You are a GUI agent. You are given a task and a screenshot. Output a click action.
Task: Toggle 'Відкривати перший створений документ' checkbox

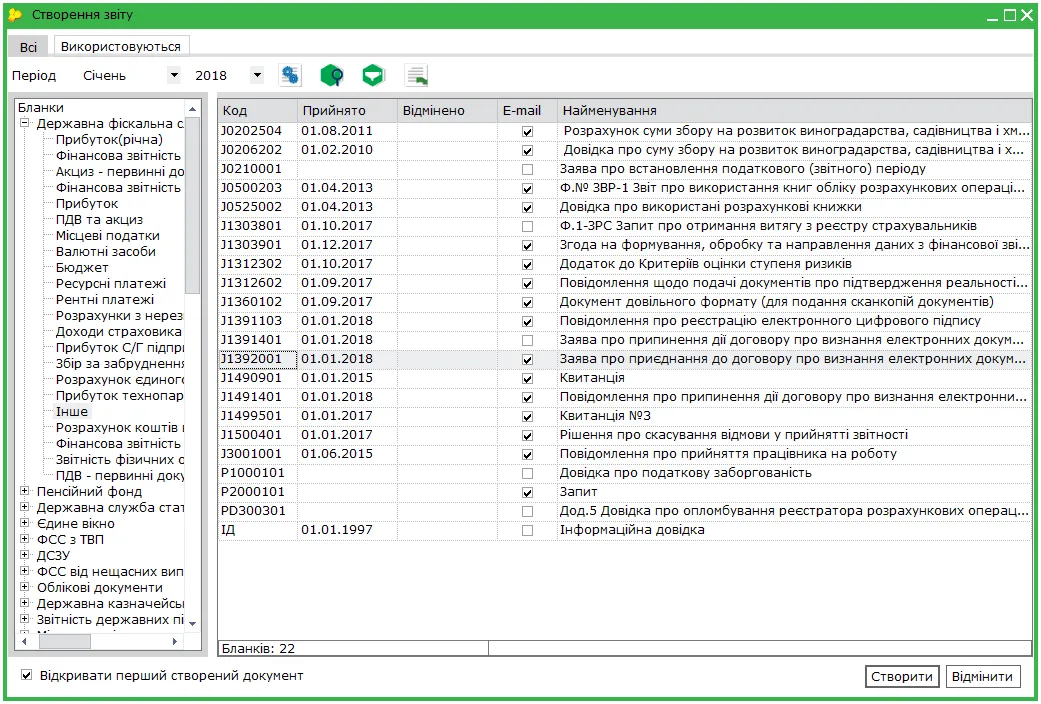coord(27,675)
